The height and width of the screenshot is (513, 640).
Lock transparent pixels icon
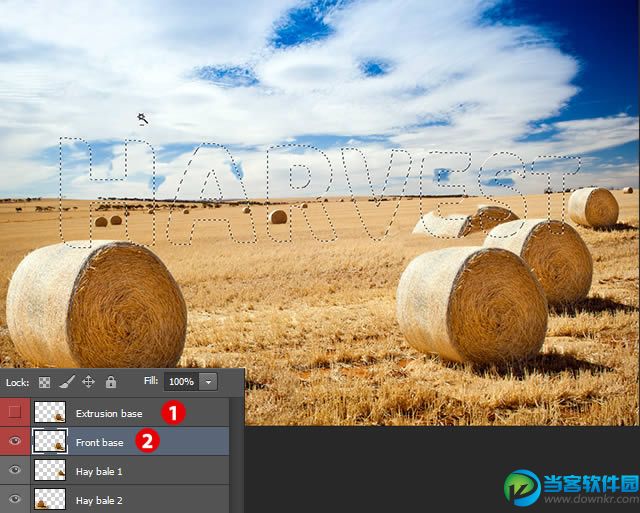pyautogui.click(x=44, y=382)
